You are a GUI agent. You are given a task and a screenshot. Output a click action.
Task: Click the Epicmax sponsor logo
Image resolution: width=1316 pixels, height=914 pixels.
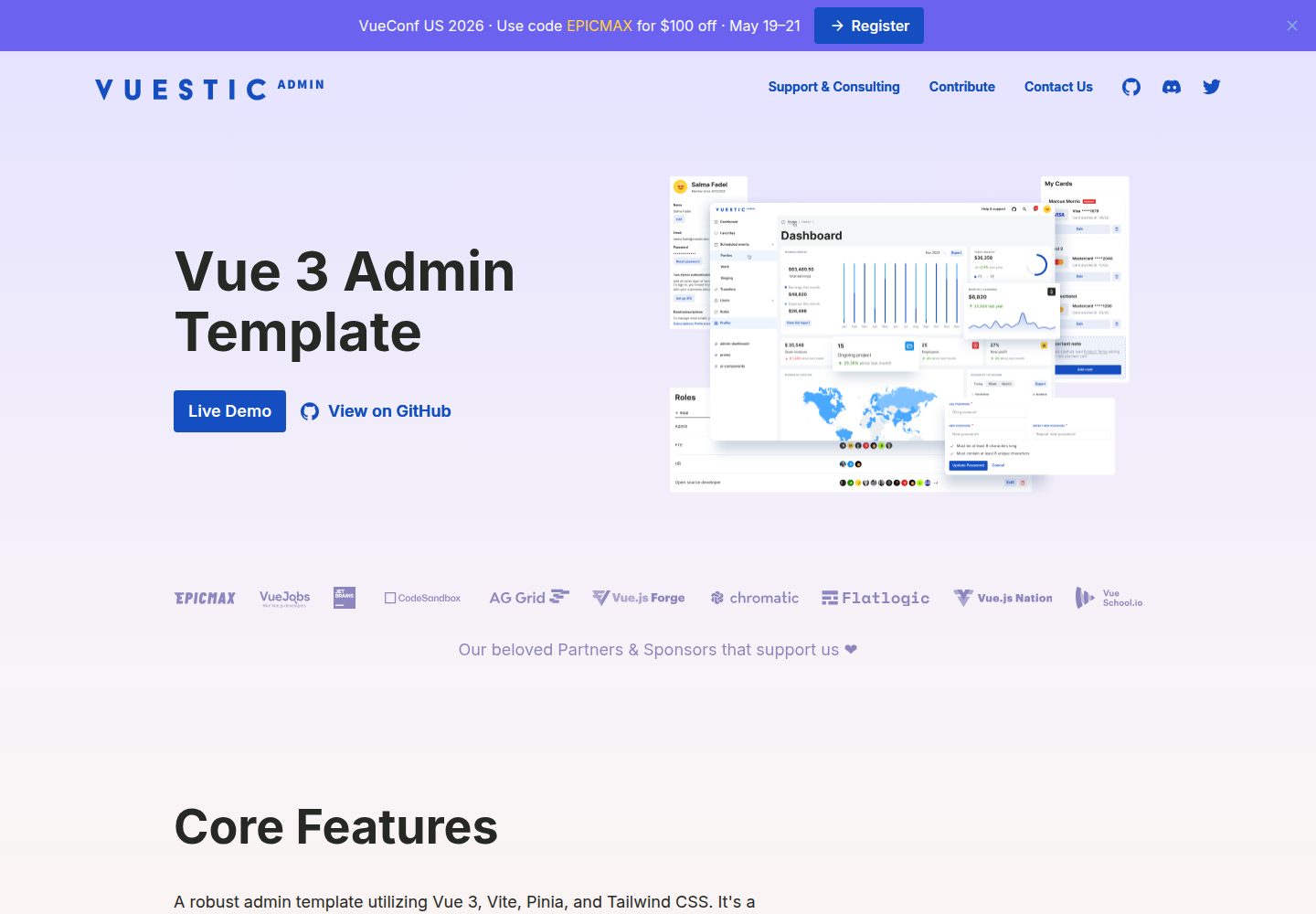(x=205, y=598)
